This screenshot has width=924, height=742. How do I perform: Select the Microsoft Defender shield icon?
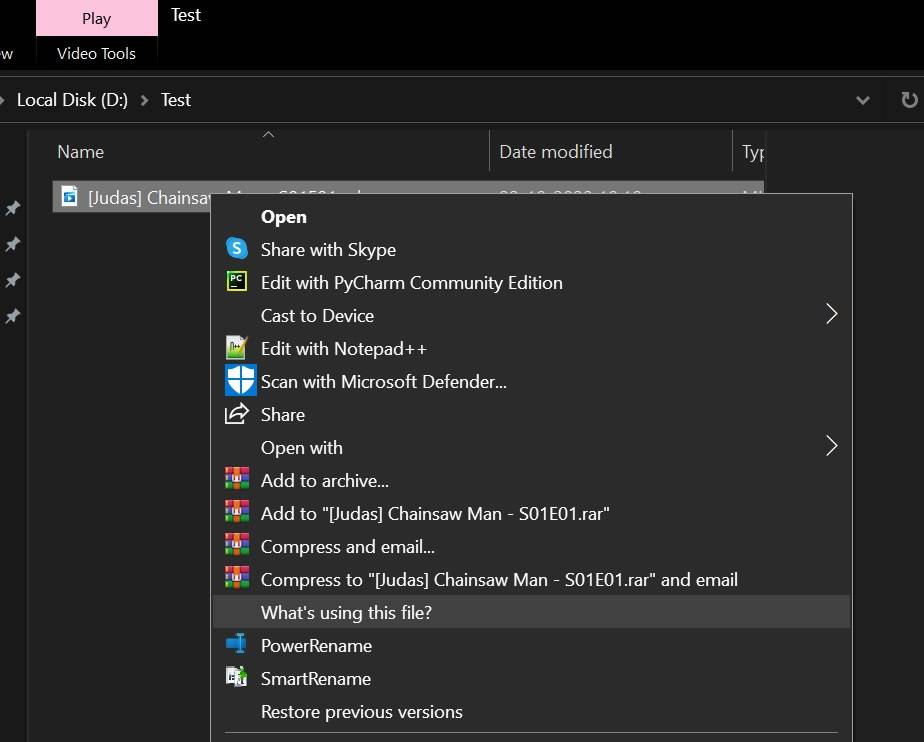point(239,381)
